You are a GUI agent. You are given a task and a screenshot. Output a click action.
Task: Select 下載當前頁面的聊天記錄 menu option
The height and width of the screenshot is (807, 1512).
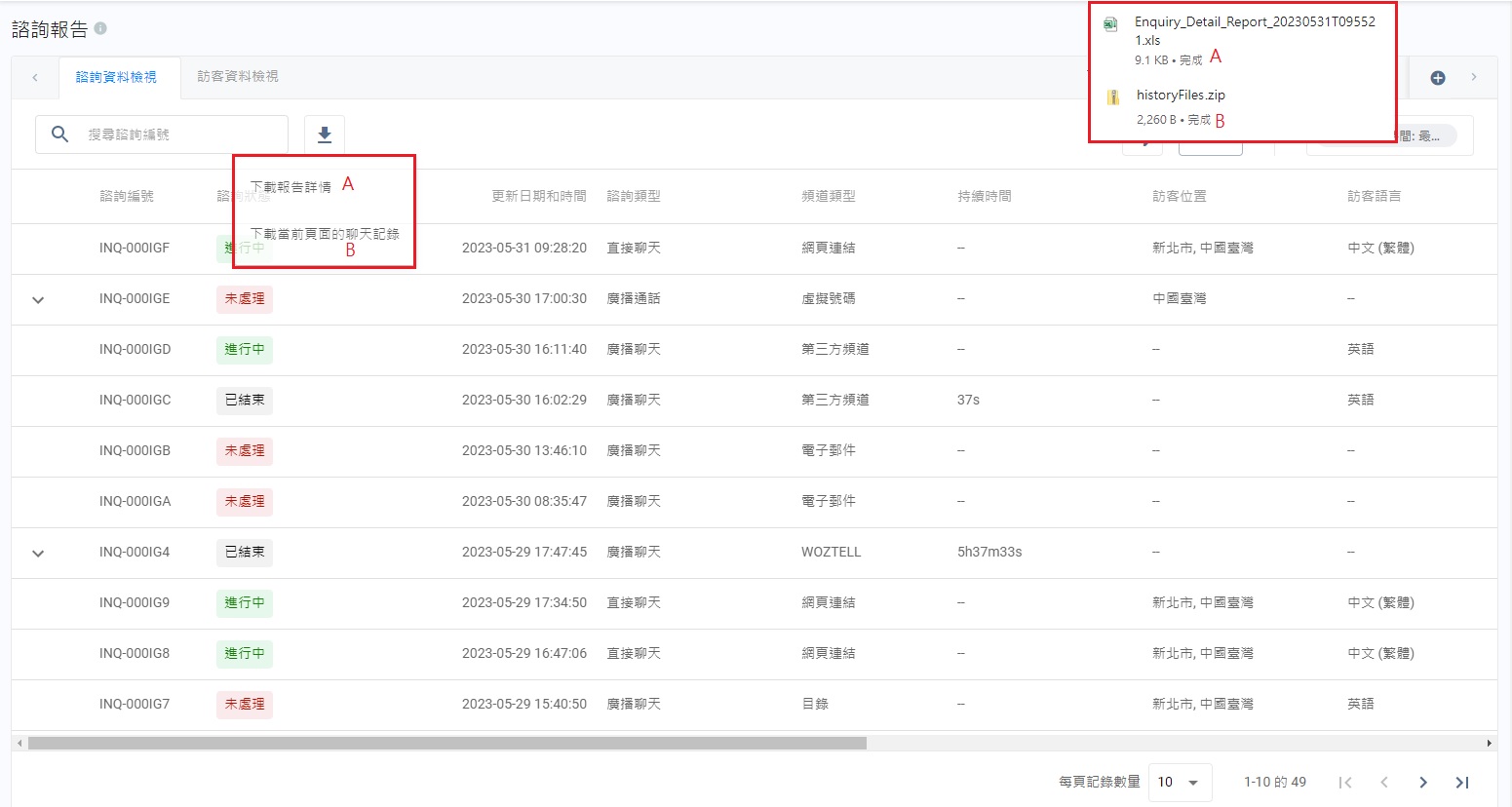(x=325, y=234)
